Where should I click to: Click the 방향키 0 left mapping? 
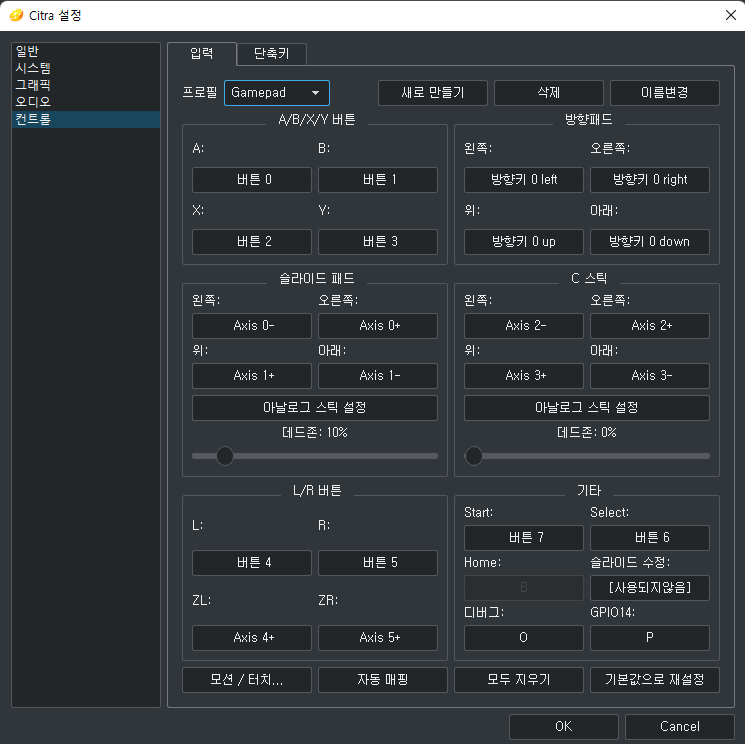coord(524,180)
